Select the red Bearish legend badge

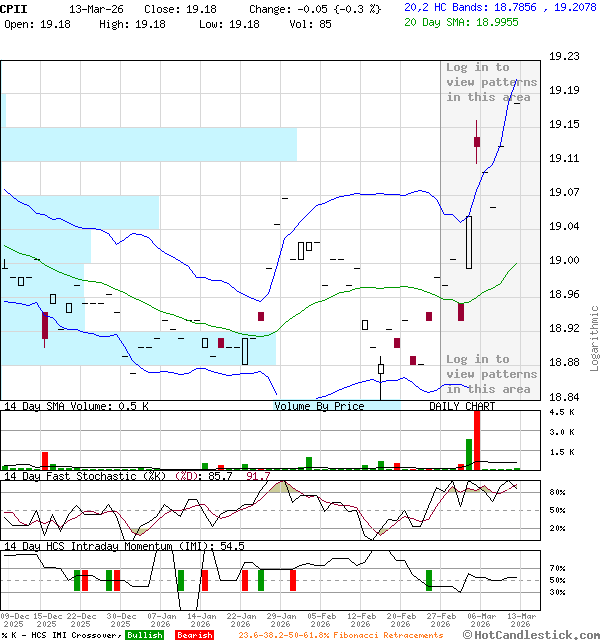coord(194,635)
